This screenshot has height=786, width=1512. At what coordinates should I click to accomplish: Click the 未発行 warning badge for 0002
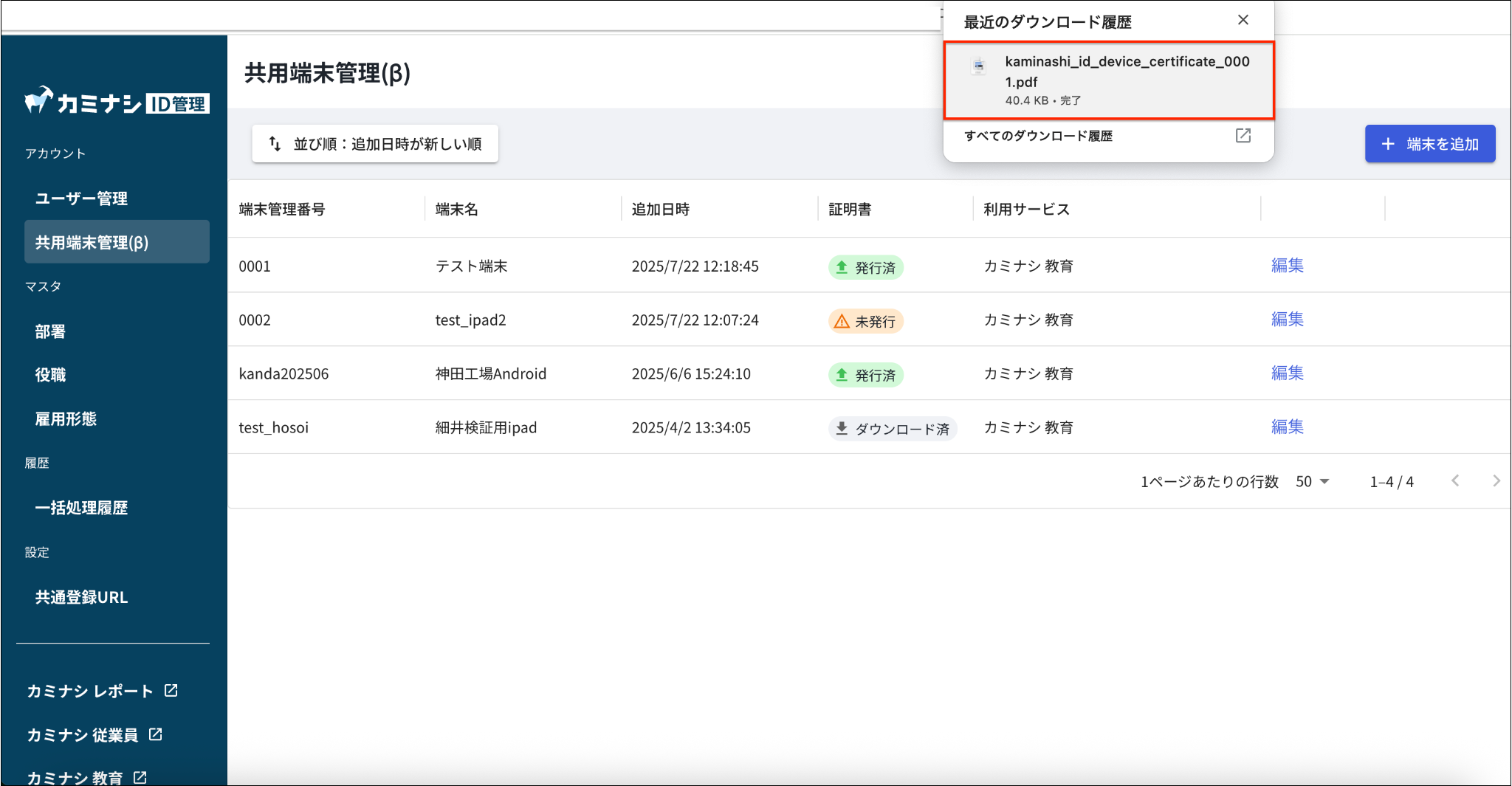866,321
